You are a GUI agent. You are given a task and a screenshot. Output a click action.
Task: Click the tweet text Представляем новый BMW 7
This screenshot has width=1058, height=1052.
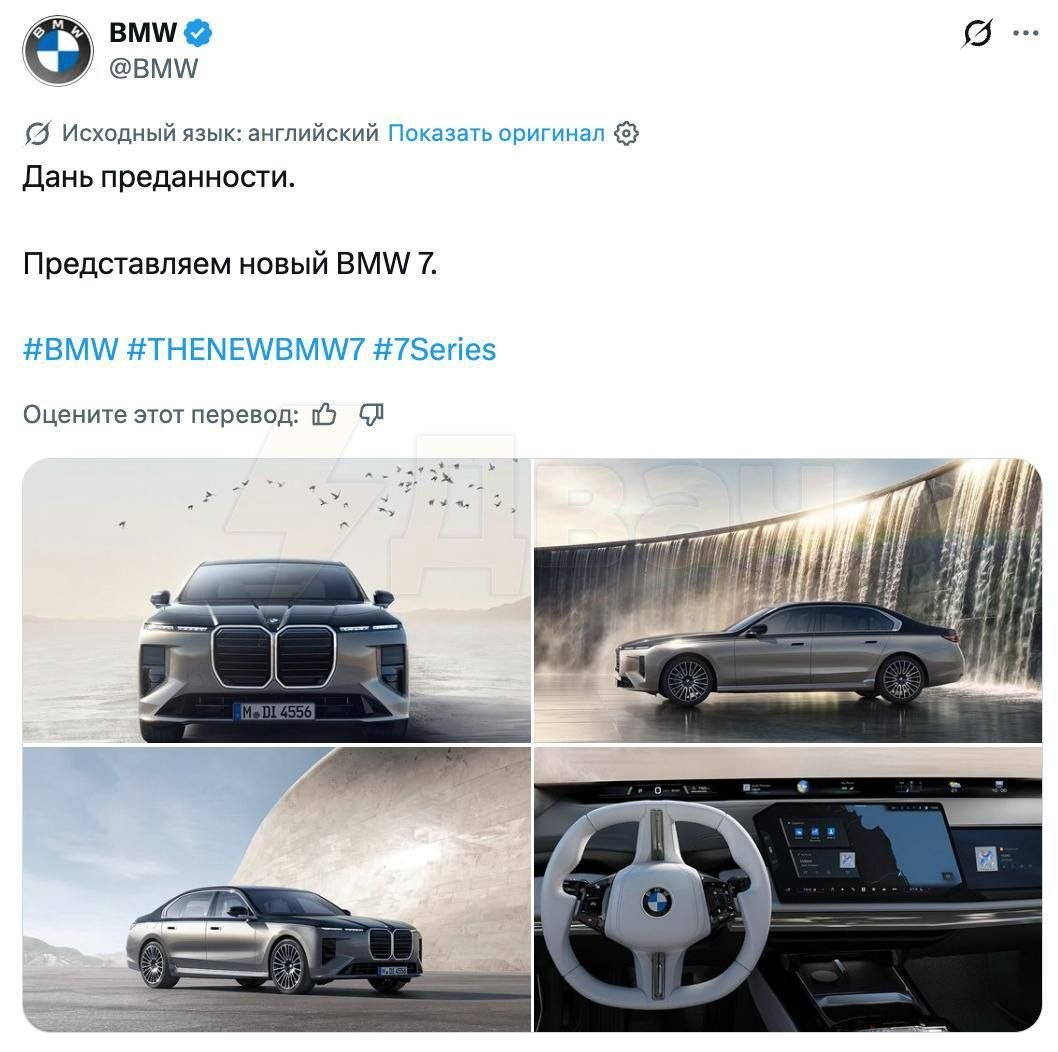tap(230, 263)
